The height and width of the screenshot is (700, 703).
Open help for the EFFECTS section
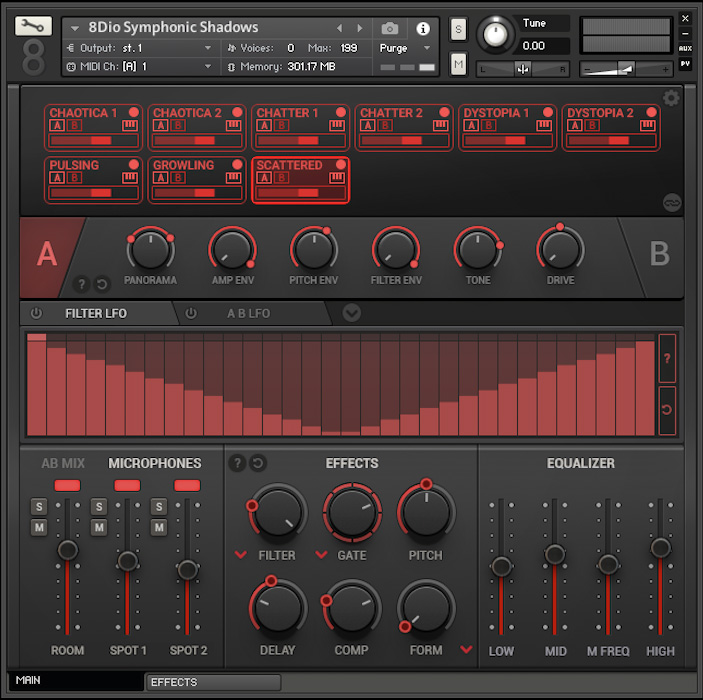click(237, 462)
